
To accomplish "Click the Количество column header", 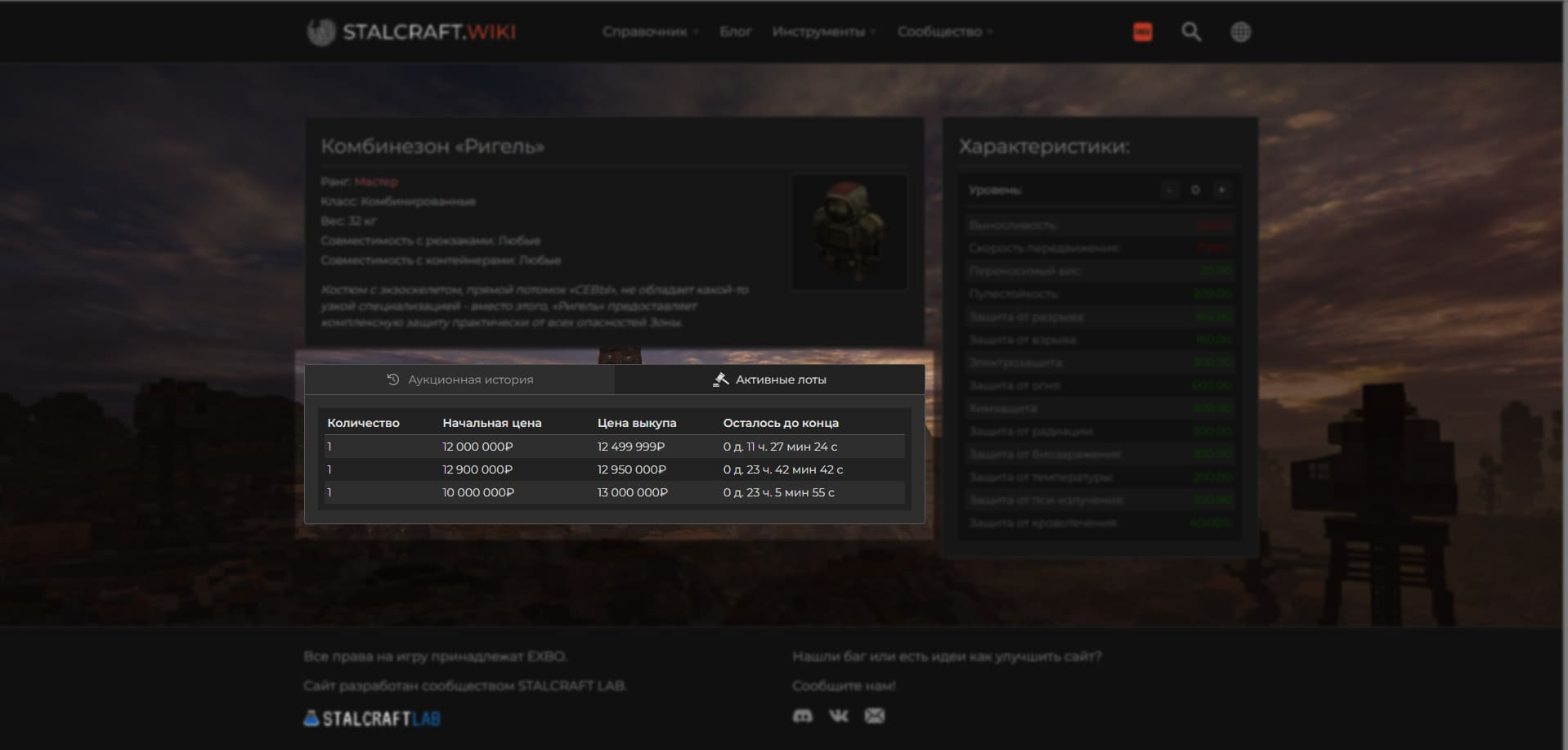I will tap(363, 423).
